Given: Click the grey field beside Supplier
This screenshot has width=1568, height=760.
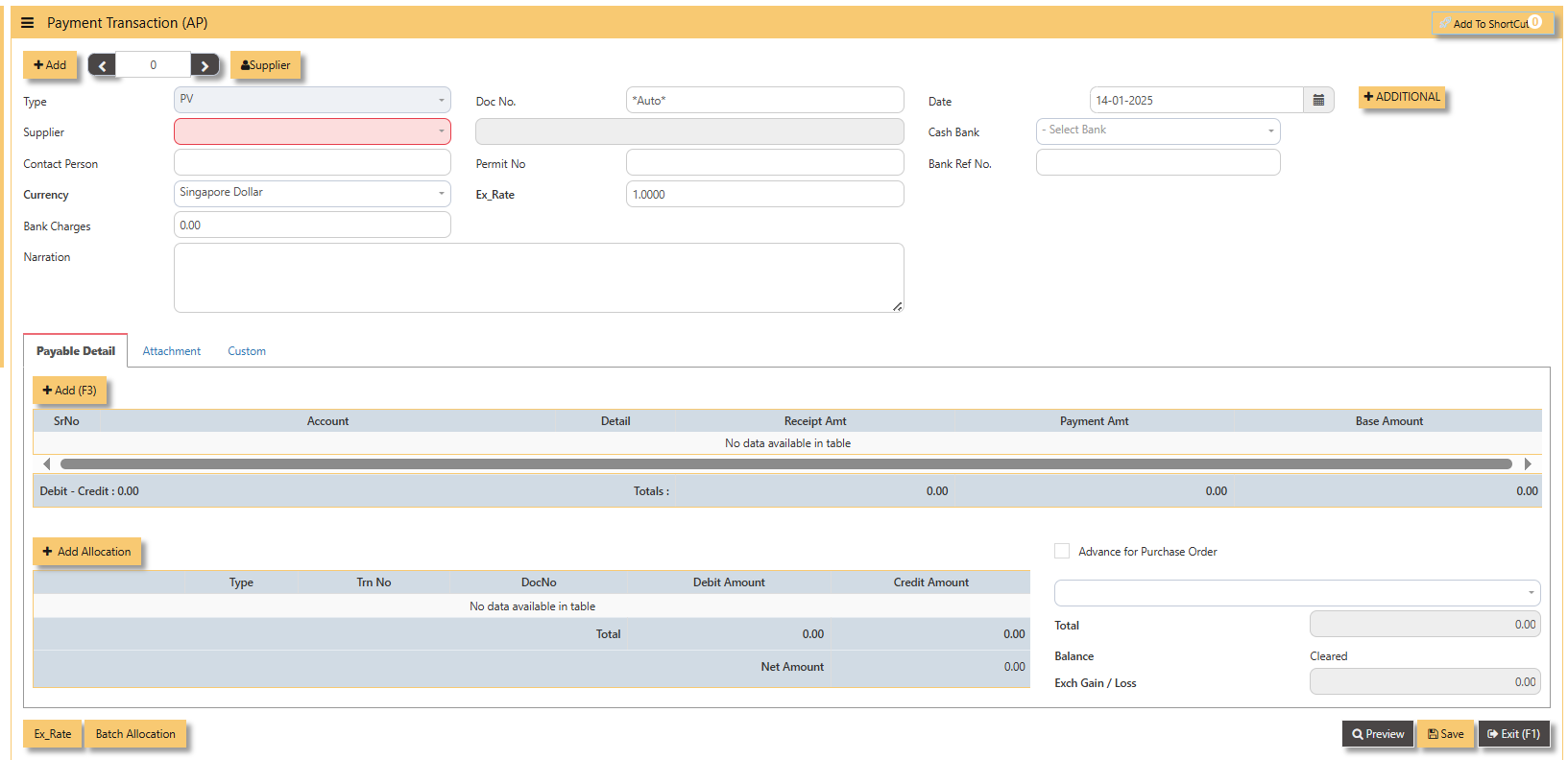Looking at the screenshot, I should (689, 131).
